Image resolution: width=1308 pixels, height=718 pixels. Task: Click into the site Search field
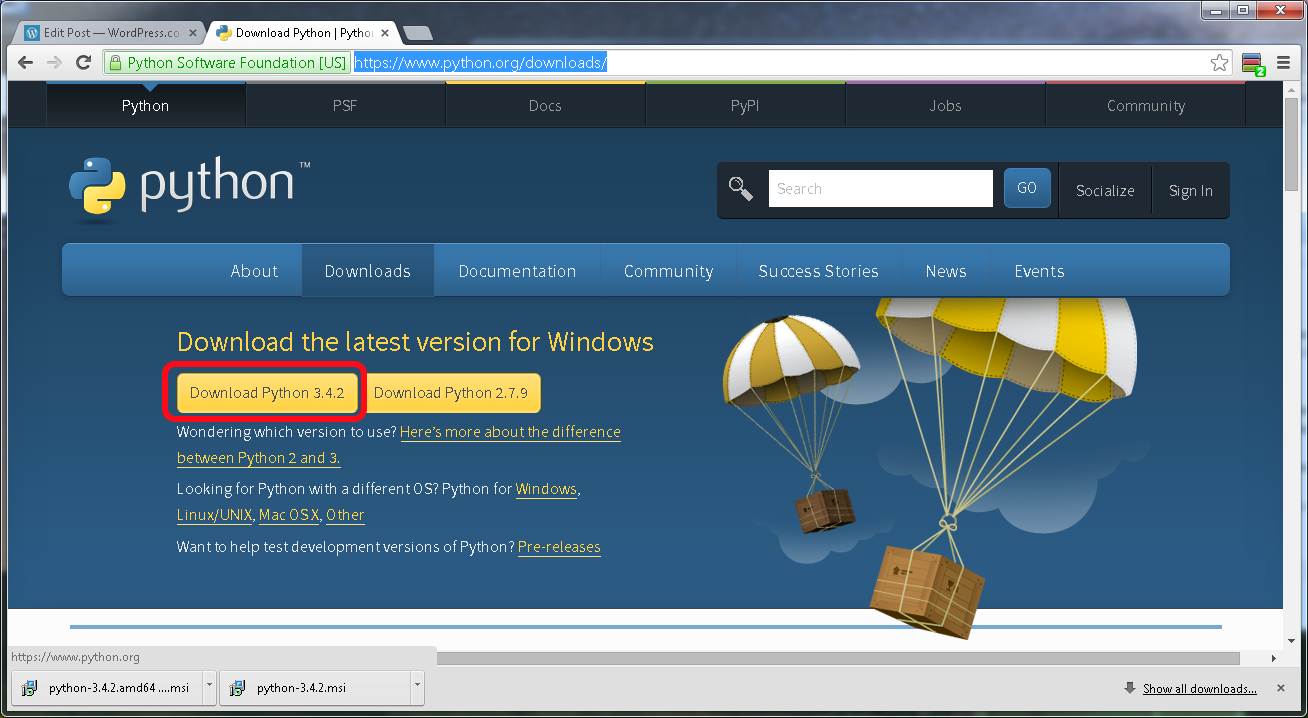point(880,188)
